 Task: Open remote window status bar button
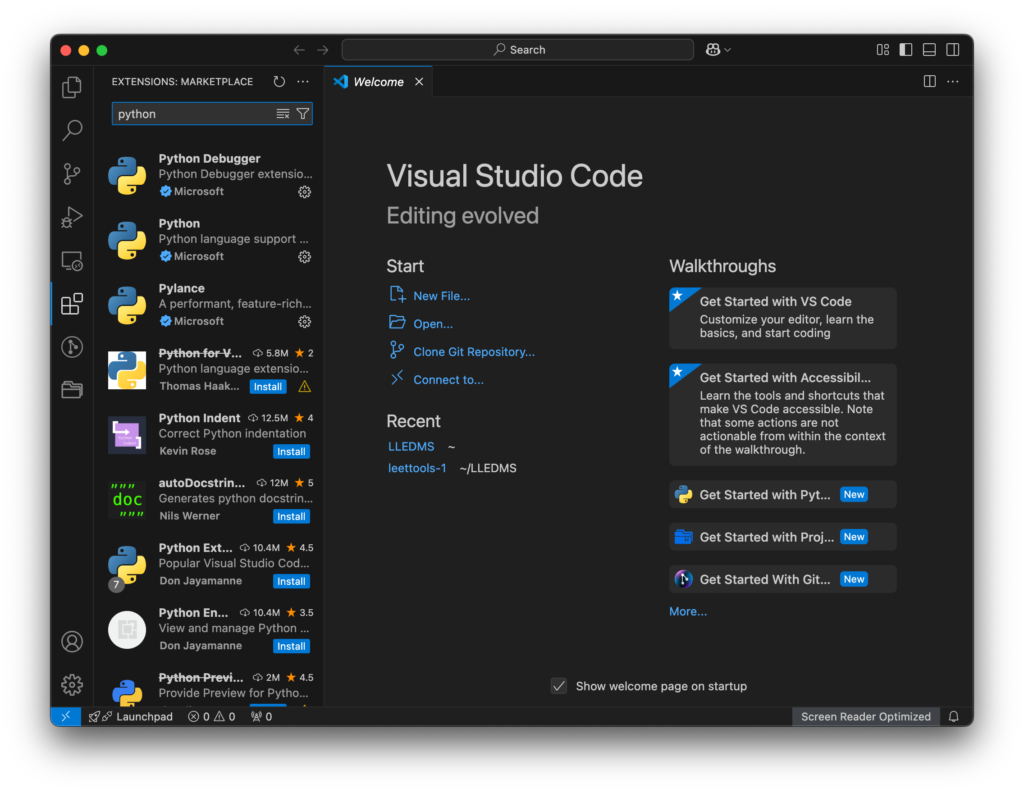click(x=66, y=717)
